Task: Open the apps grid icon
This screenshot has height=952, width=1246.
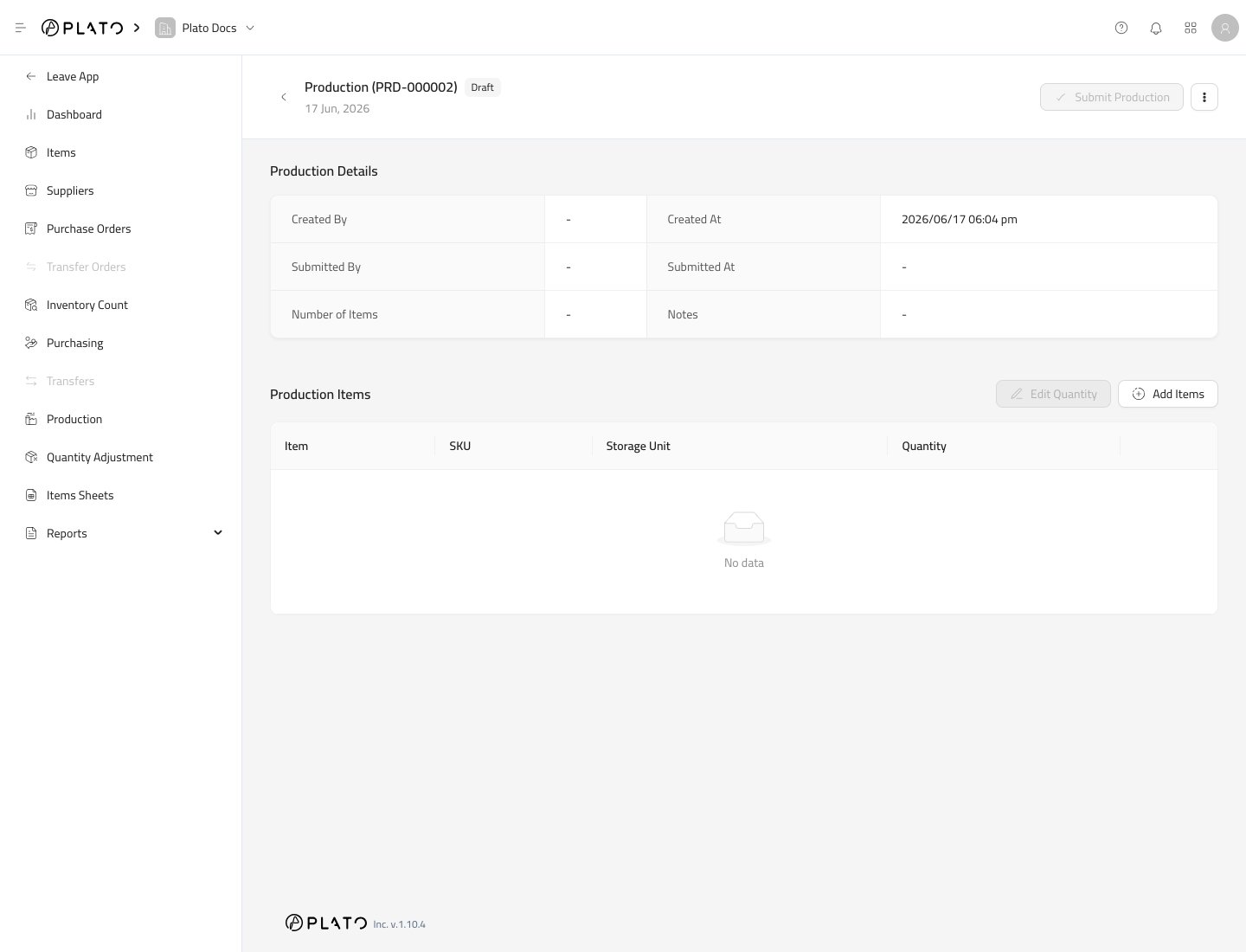Action: point(1191,28)
